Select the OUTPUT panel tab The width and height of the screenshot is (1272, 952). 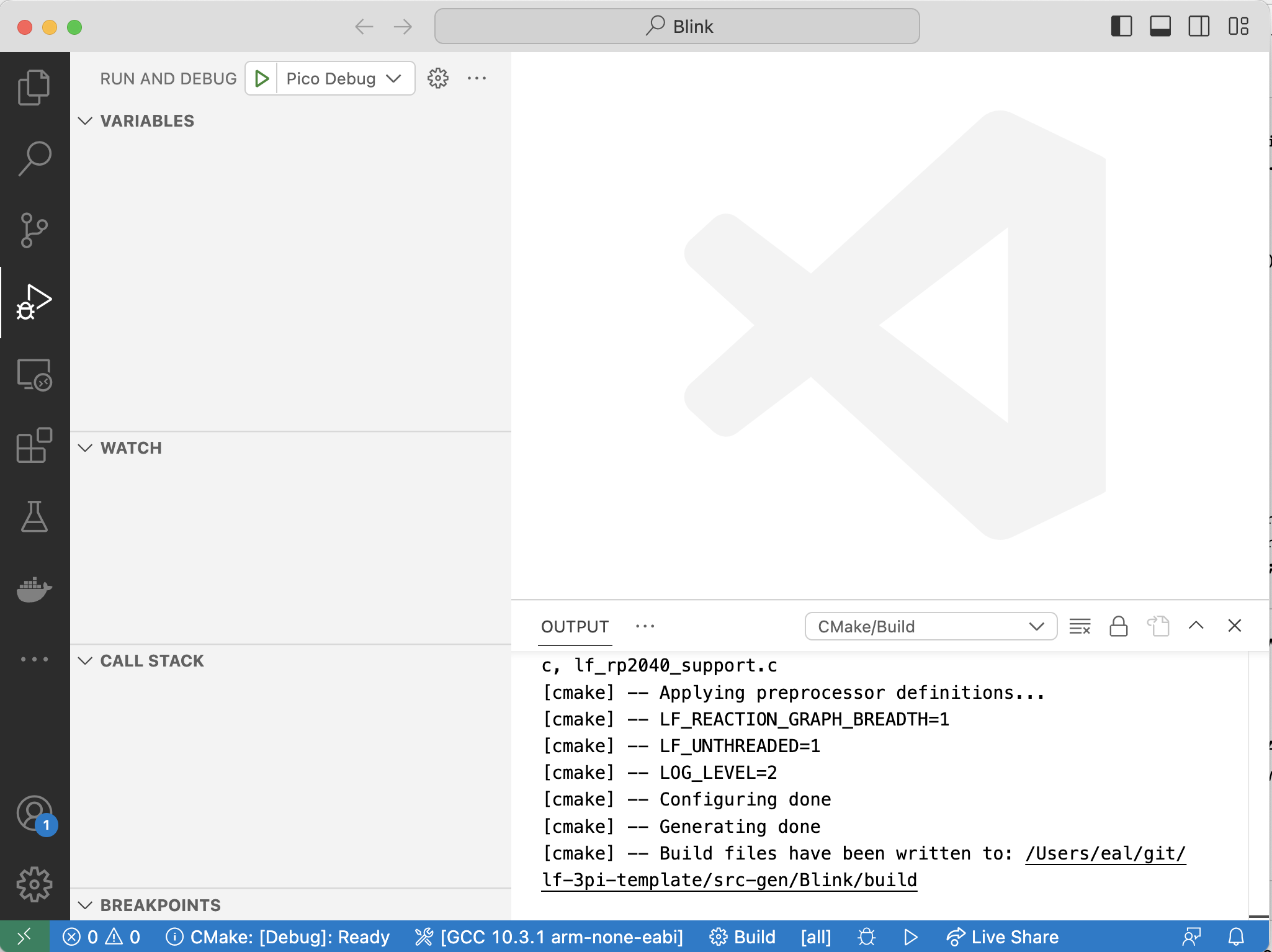tap(575, 627)
